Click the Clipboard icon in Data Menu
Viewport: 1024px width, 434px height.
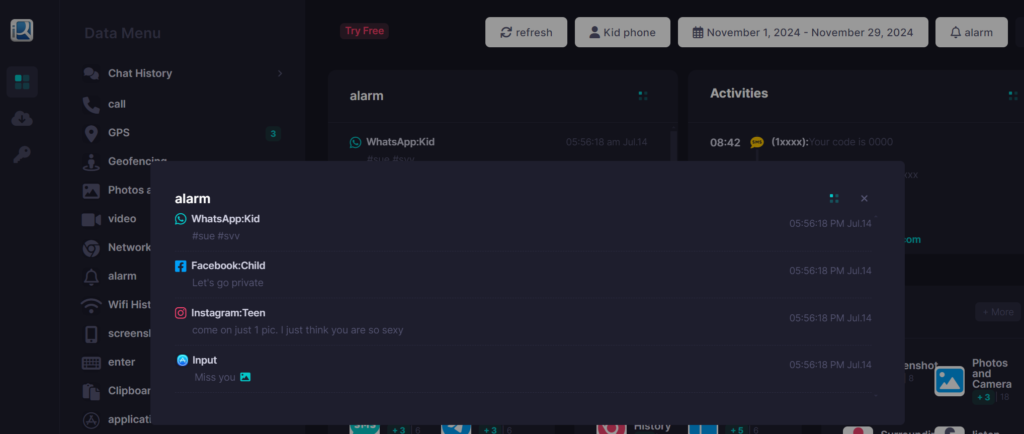click(x=91, y=391)
